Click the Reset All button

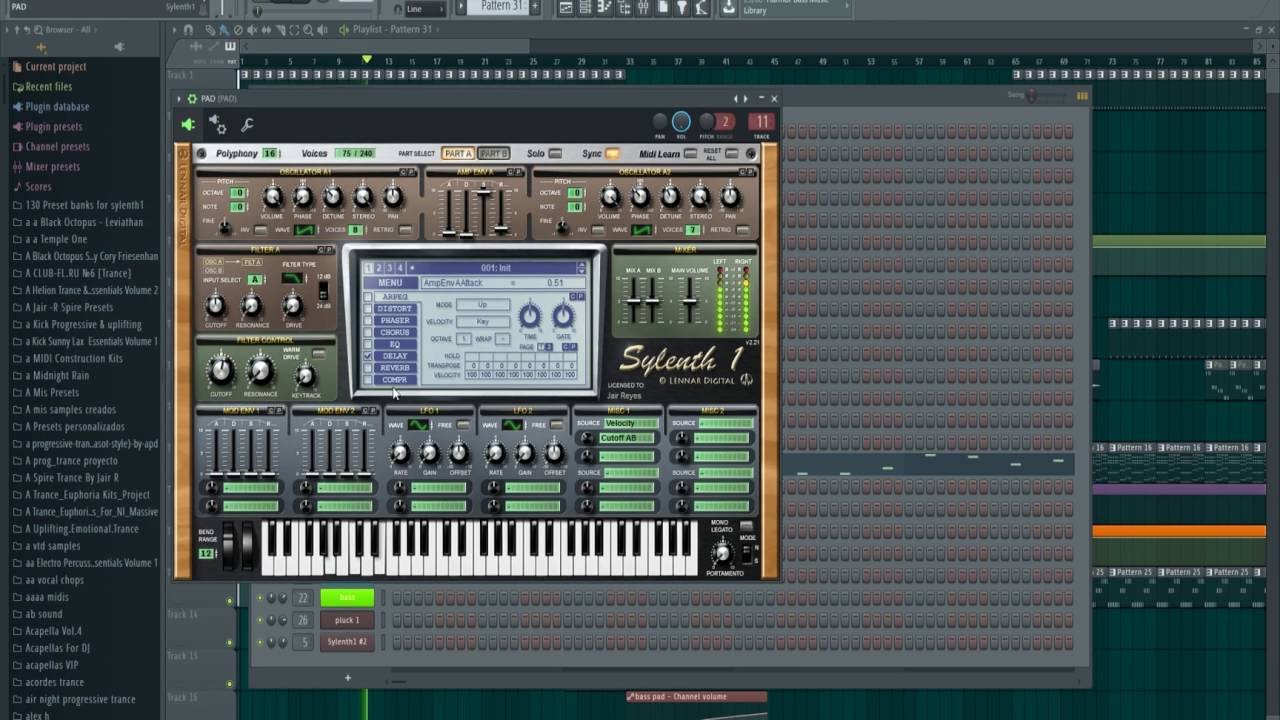[x=731, y=154]
